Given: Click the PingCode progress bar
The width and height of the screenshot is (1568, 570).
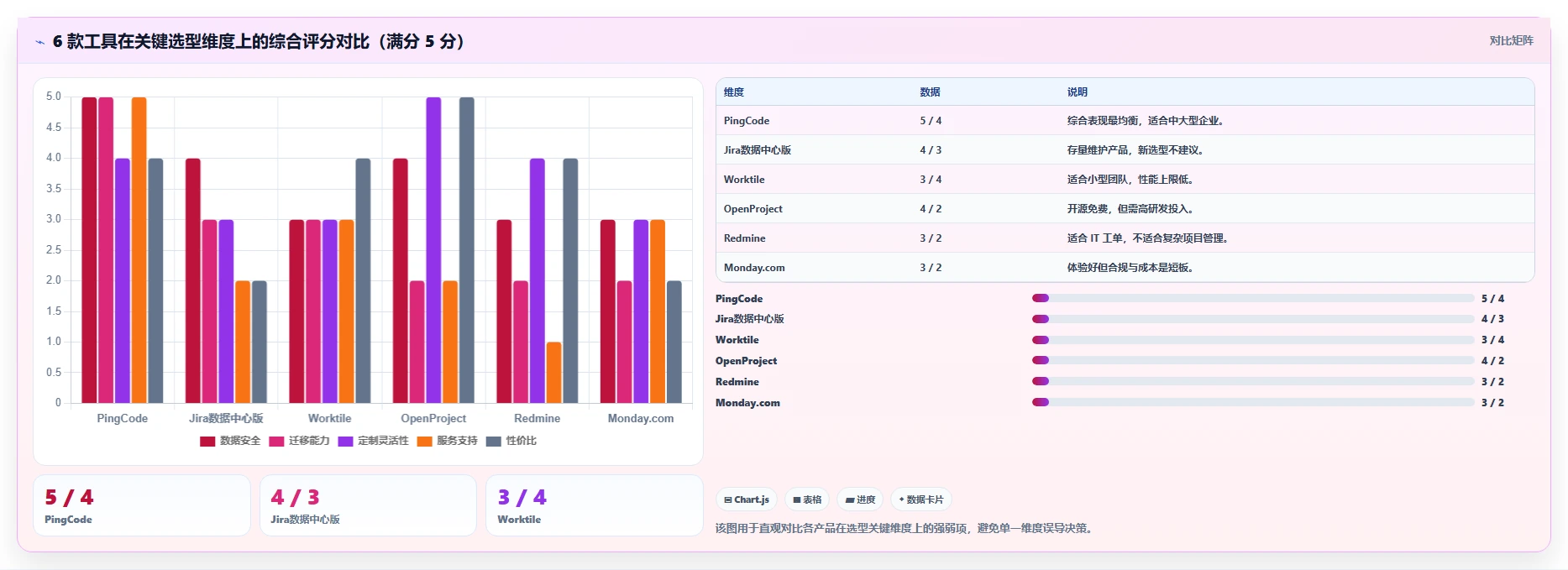Looking at the screenshot, I should (1253, 298).
